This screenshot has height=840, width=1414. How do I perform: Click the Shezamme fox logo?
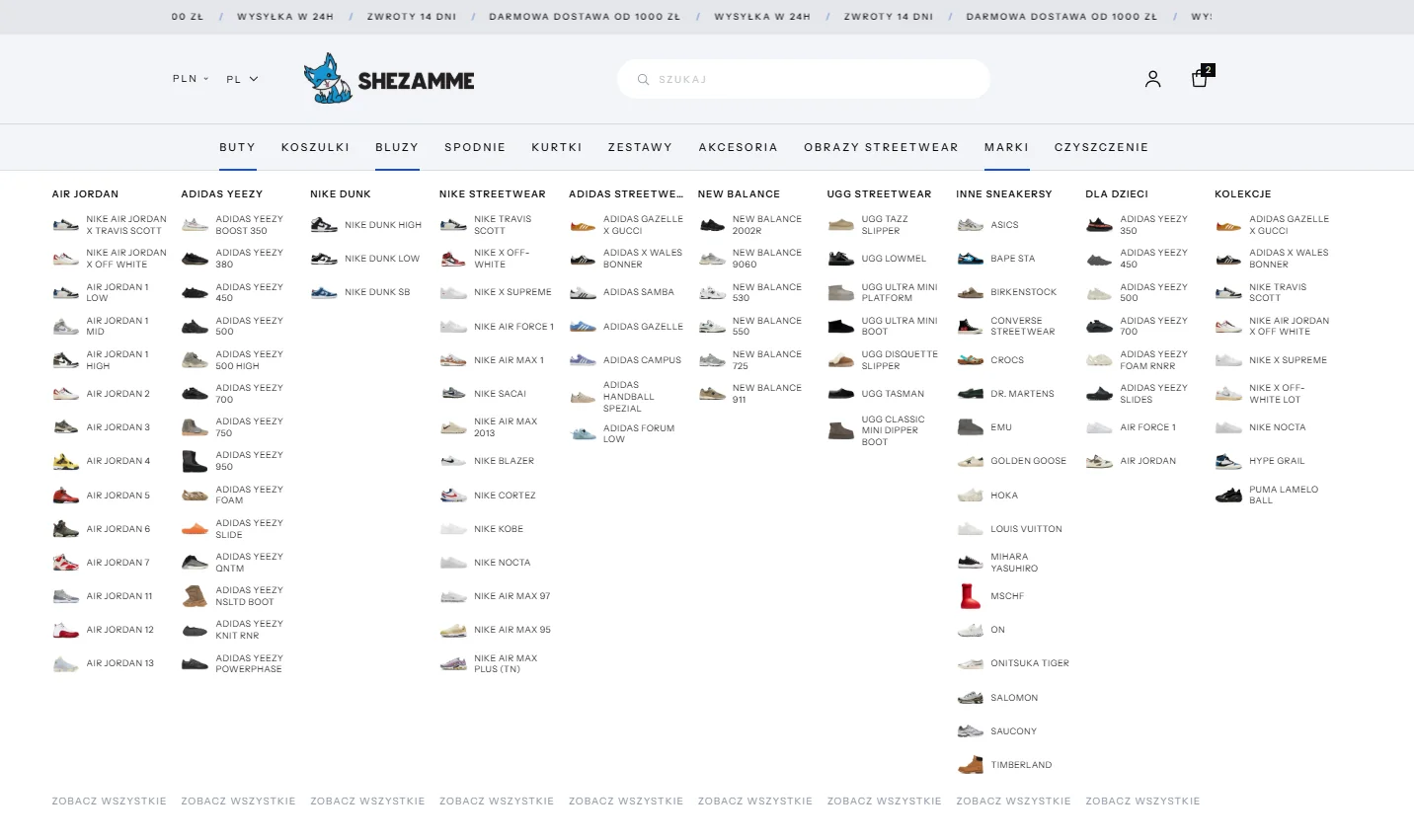[389, 79]
